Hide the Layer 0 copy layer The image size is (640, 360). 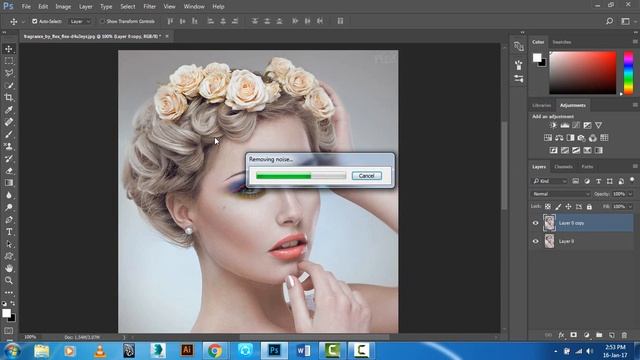pos(536,223)
